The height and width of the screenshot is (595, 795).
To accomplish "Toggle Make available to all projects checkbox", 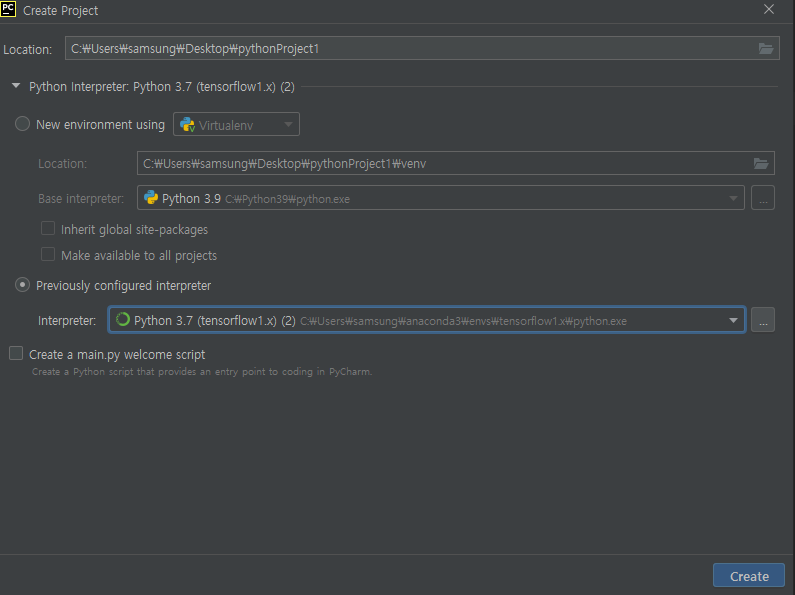I will point(48,254).
